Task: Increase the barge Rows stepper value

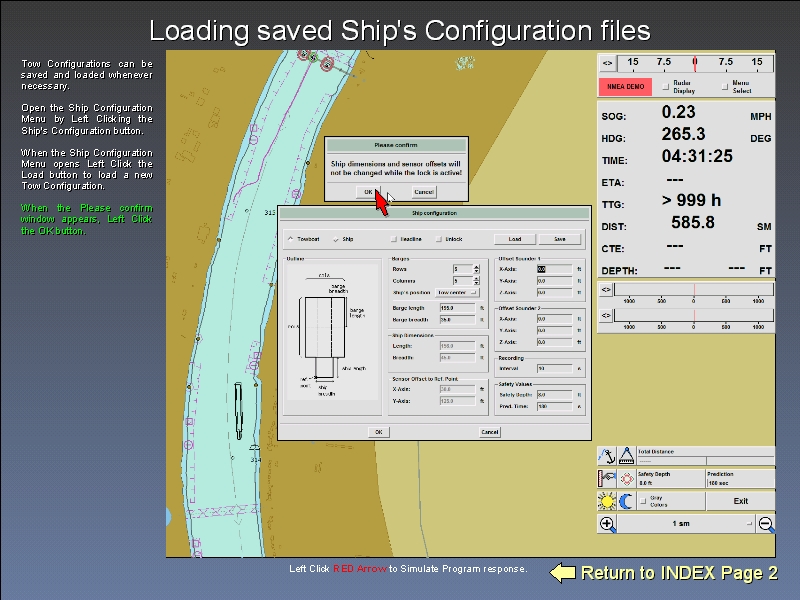Action: (476, 267)
